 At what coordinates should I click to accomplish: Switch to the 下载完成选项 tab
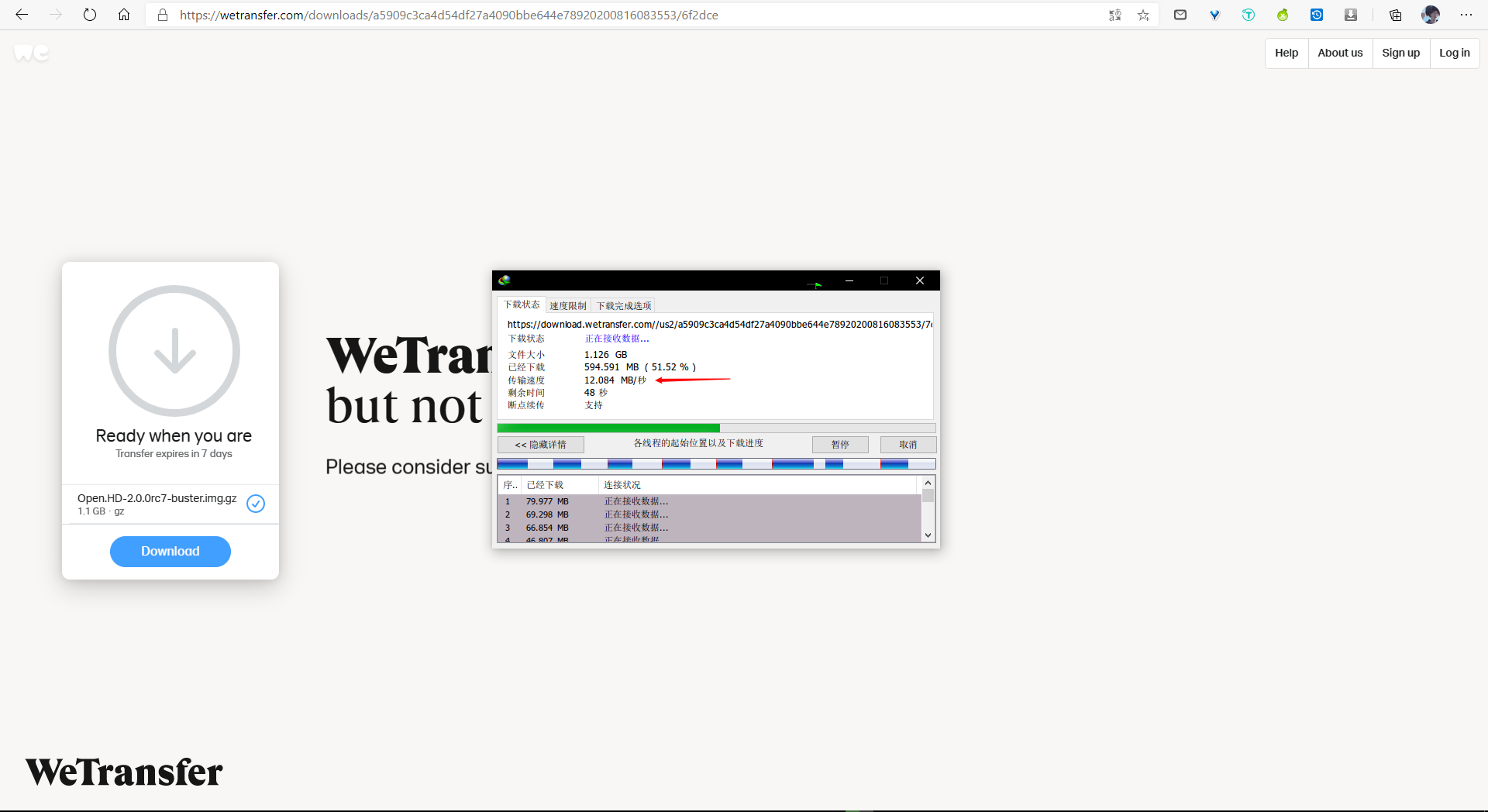[624, 306]
